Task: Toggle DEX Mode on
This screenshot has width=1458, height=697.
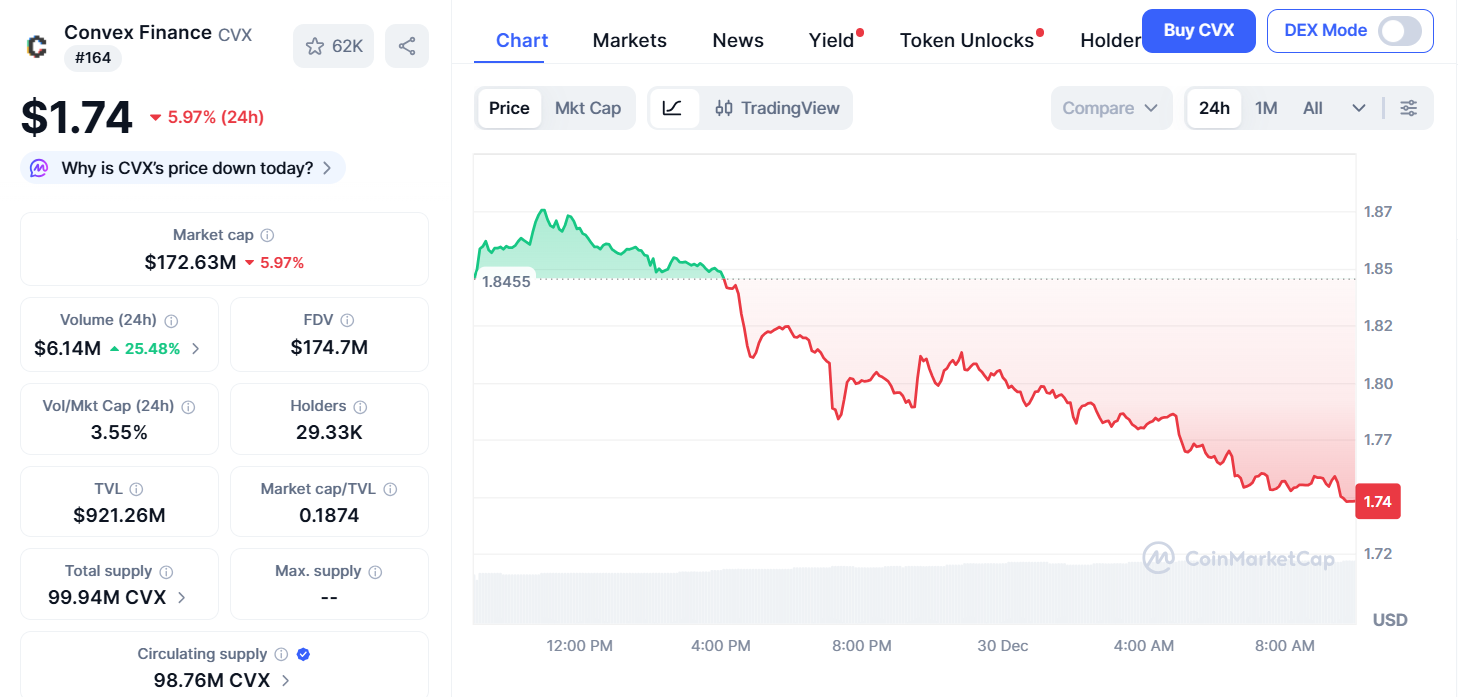Action: click(x=1400, y=31)
